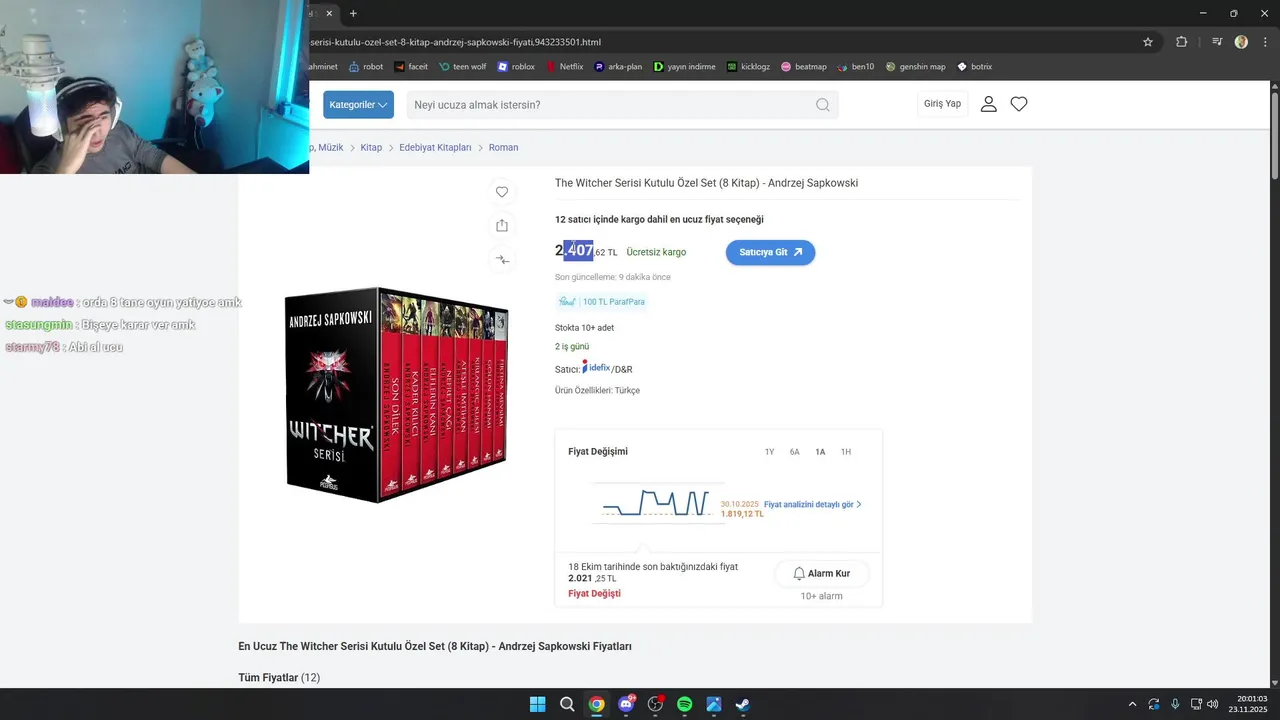Image resolution: width=1280 pixels, height=720 pixels.
Task: Click the search magnifier in the search box
Action: 823,105
